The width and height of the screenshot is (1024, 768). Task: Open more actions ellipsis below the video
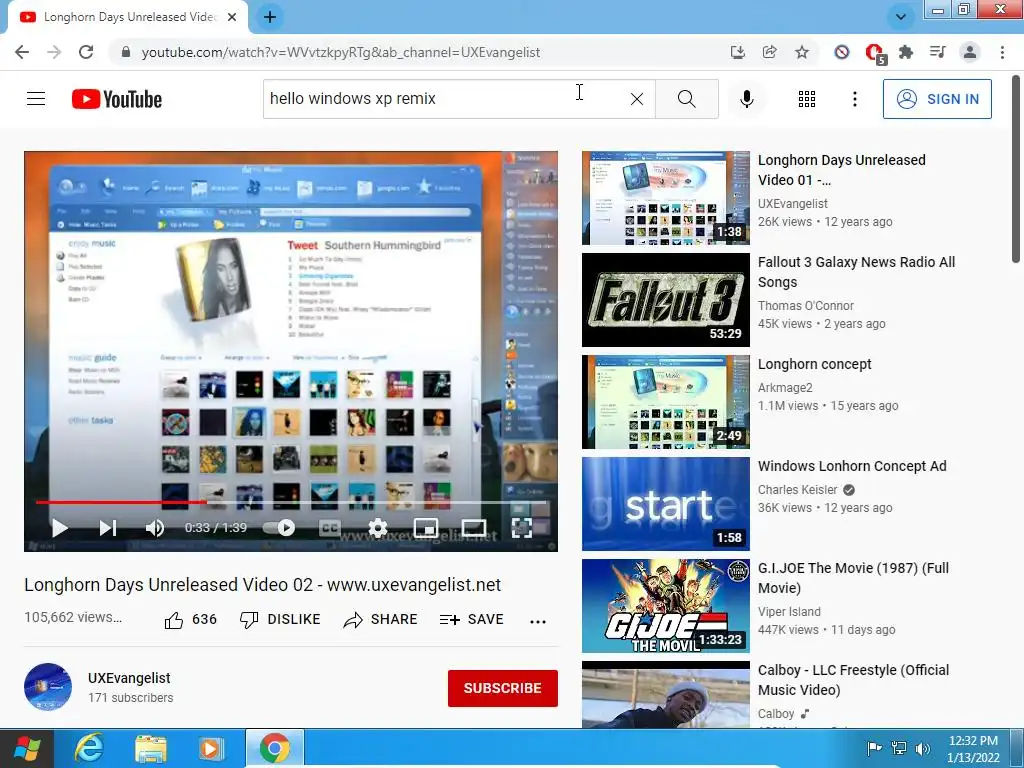coord(538,621)
